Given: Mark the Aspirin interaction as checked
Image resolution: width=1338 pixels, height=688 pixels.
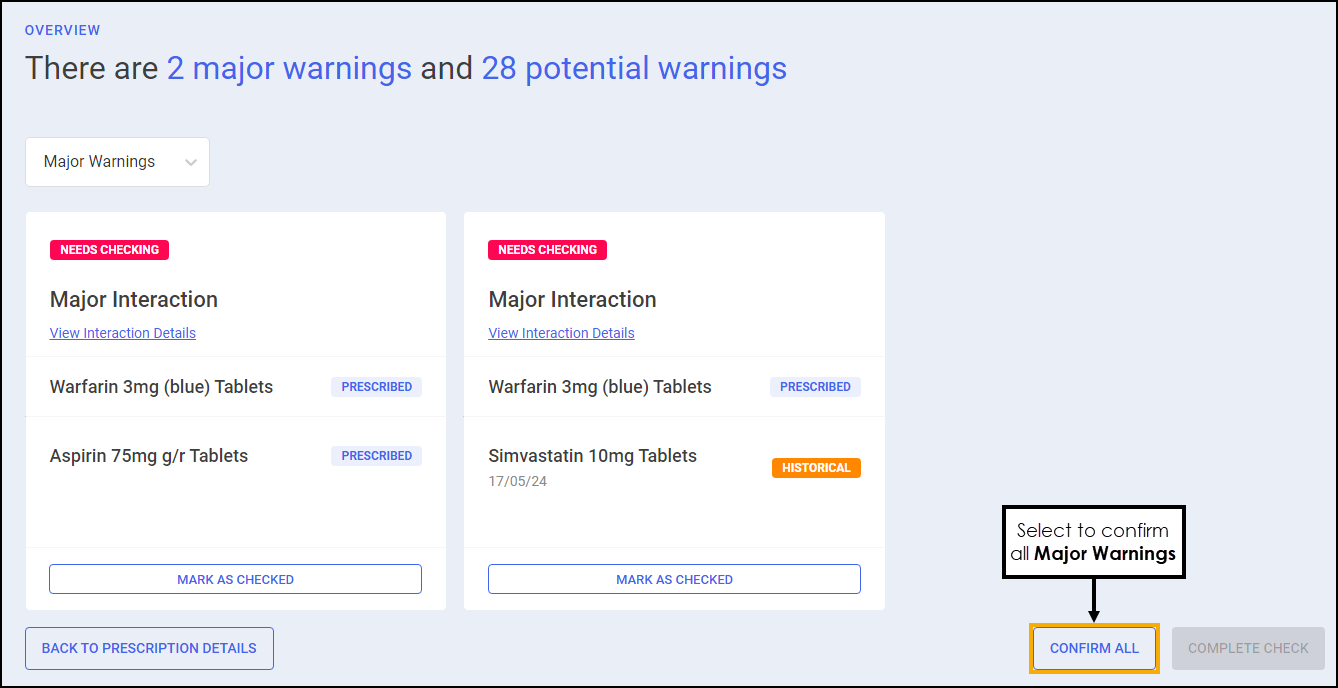Looking at the screenshot, I should click(235, 579).
